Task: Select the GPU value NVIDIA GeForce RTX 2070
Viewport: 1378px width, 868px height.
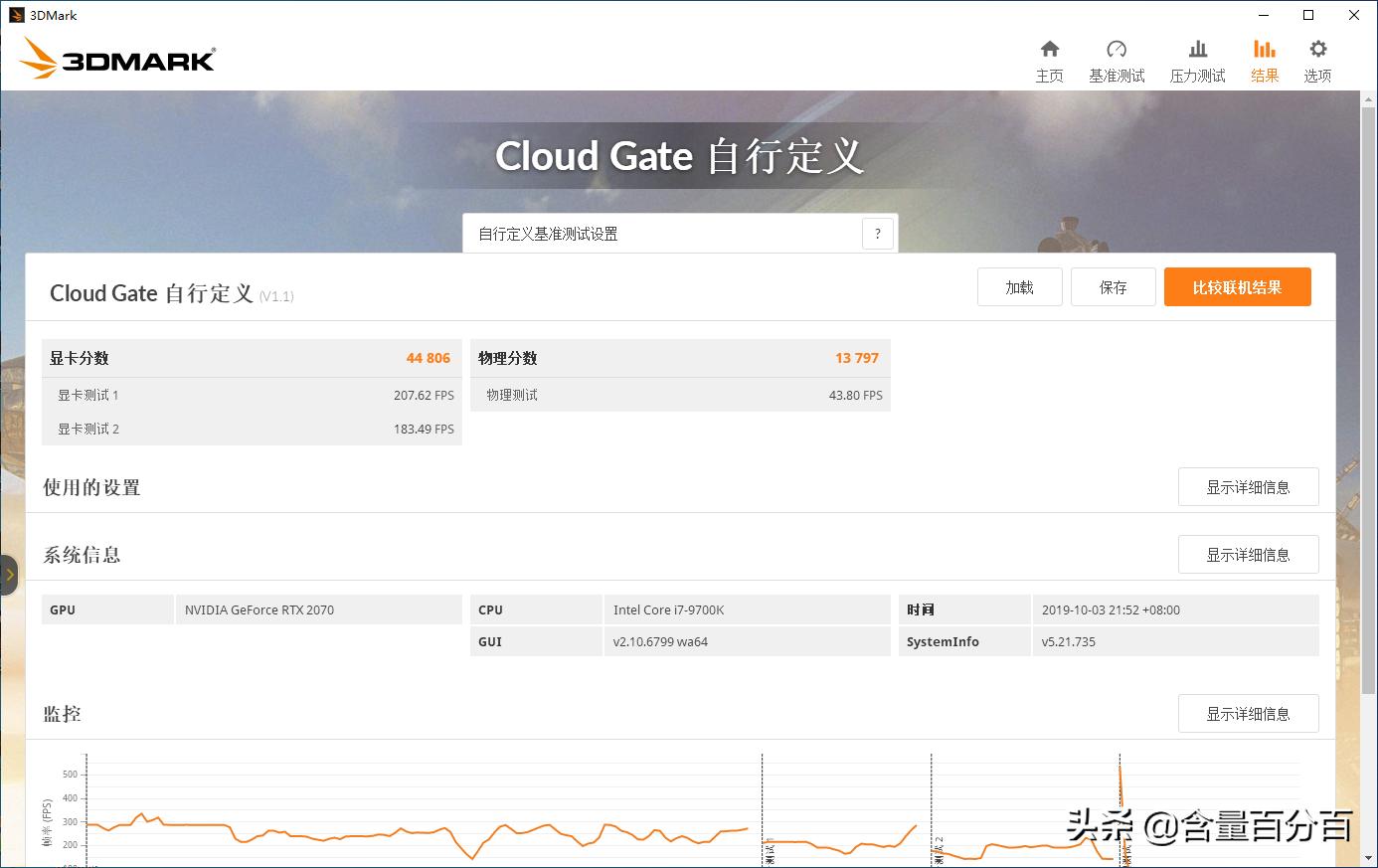Action: coord(260,608)
